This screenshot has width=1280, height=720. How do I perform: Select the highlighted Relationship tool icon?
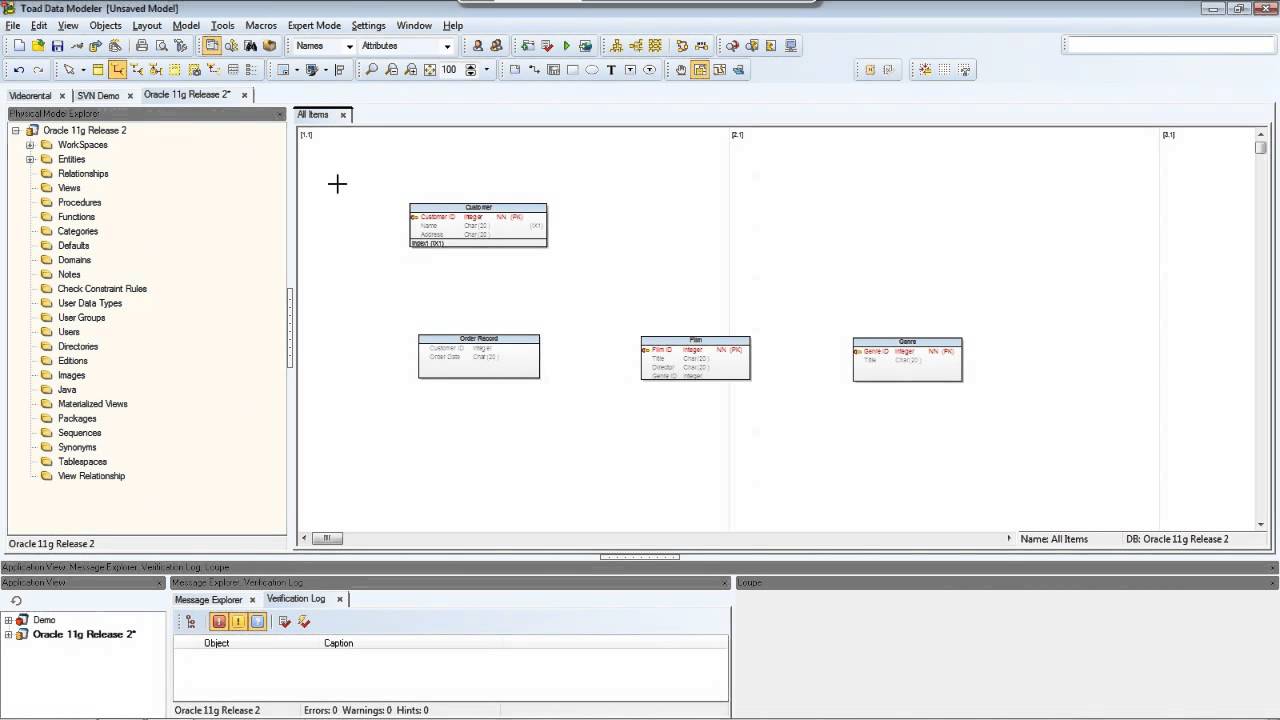pyautogui.click(x=117, y=70)
